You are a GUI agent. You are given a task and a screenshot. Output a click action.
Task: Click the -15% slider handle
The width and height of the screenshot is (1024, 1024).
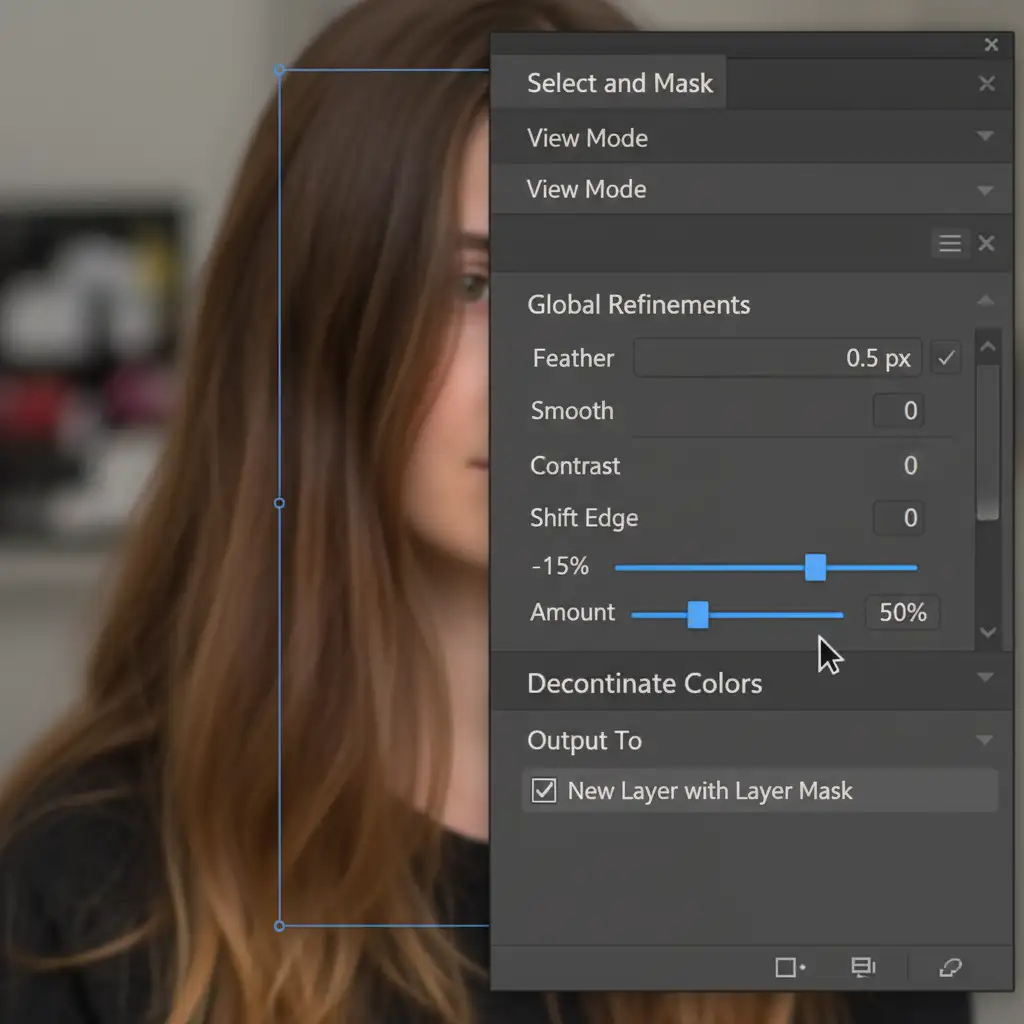[815, 567]
